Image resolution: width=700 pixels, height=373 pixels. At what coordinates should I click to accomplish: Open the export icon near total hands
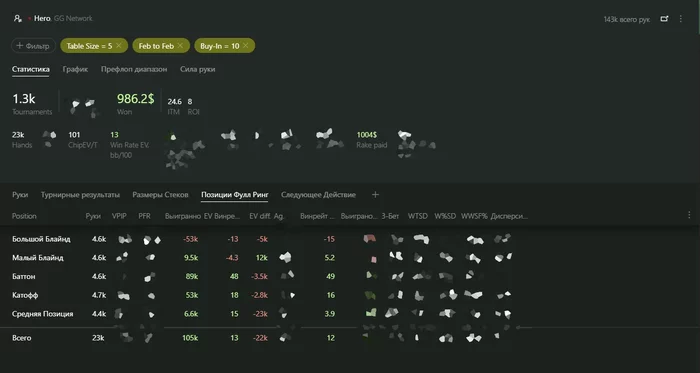point(664,19)
